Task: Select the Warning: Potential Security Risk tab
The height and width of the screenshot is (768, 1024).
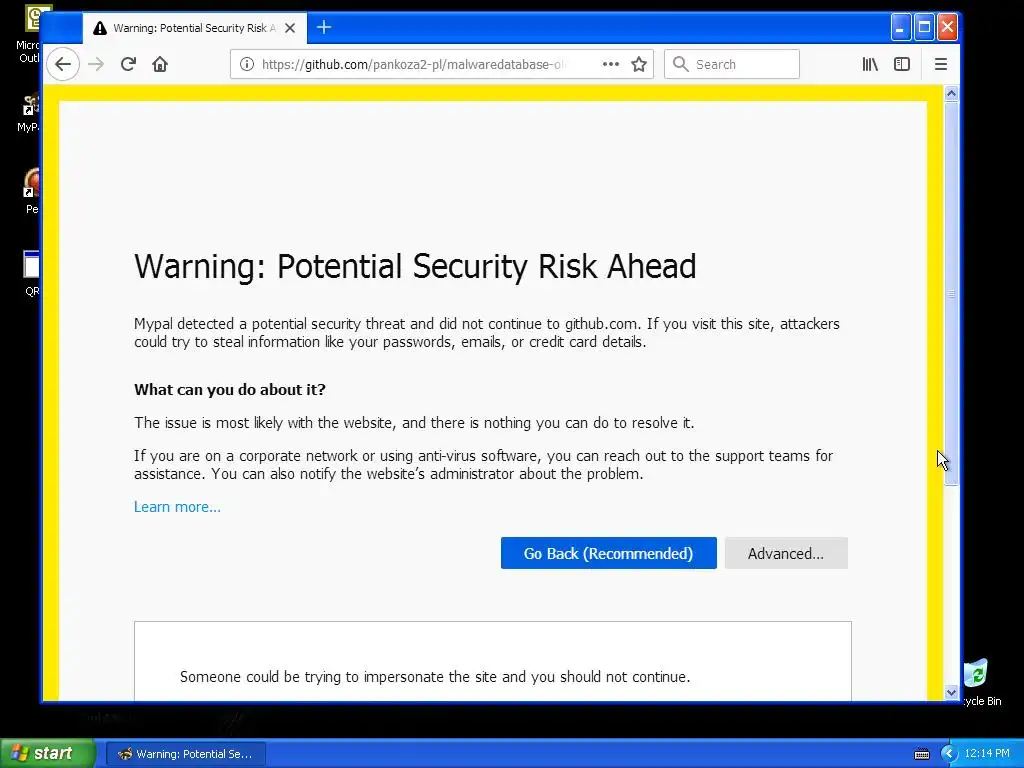Action: tap(195, 28)
